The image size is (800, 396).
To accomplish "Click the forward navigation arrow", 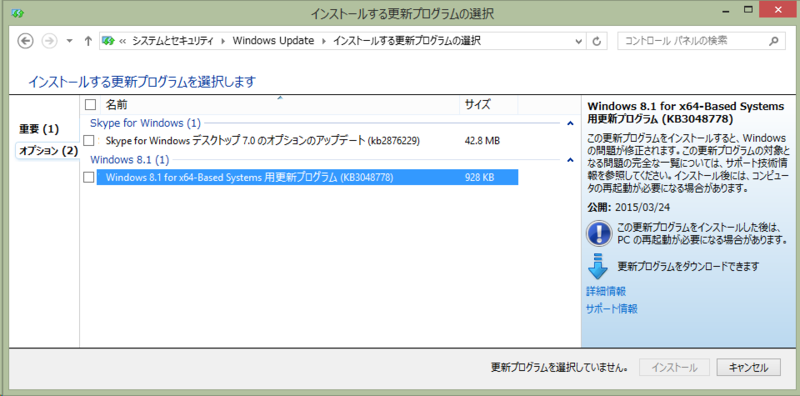I will (49, 41).
